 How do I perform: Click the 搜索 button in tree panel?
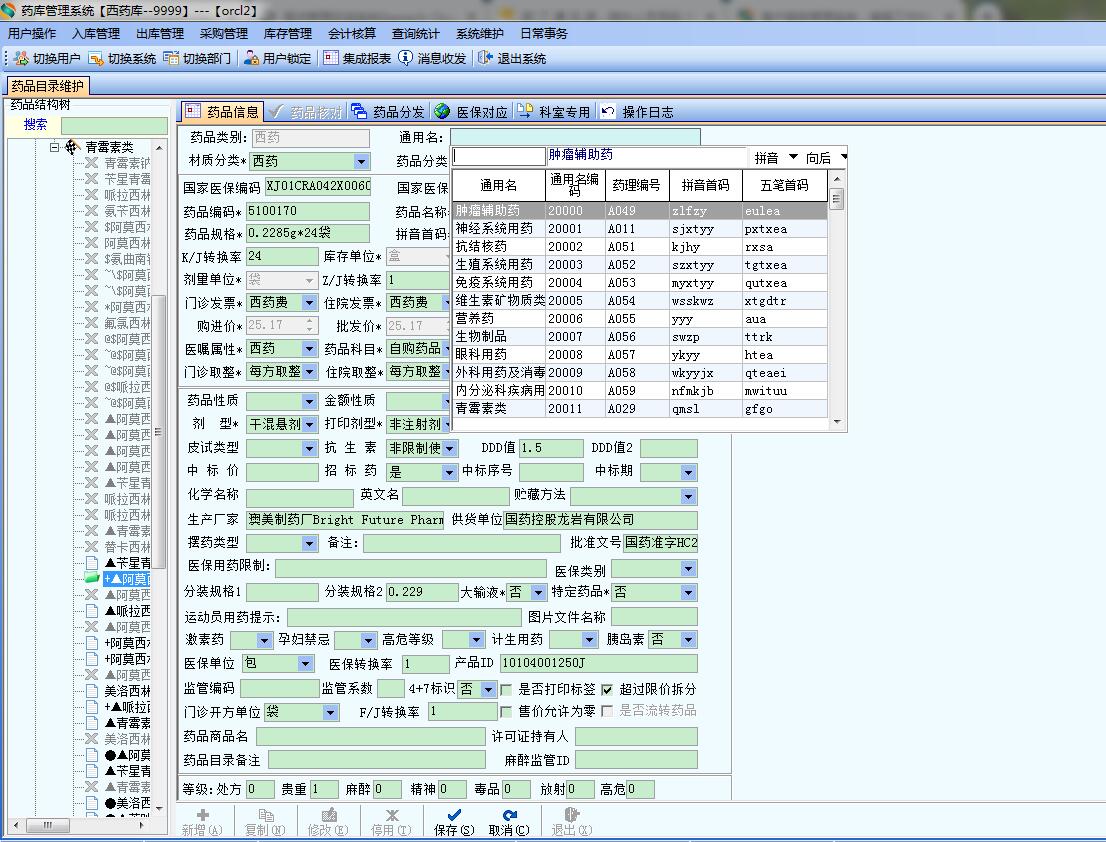pyautogui.click(x=35, y=125)
